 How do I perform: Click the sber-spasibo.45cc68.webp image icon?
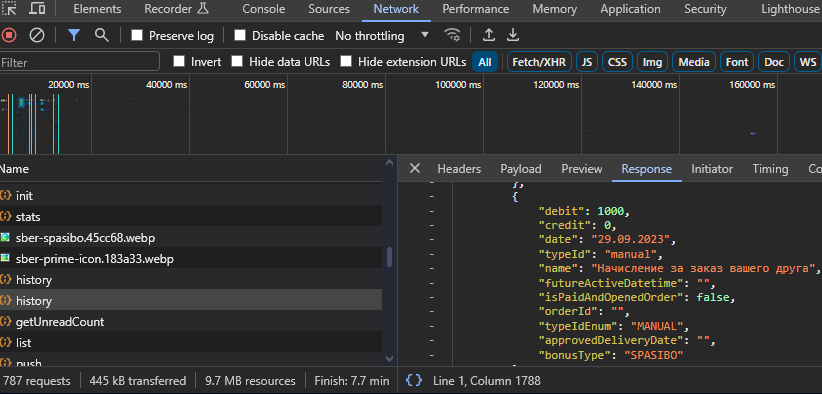tap(5, 238)
